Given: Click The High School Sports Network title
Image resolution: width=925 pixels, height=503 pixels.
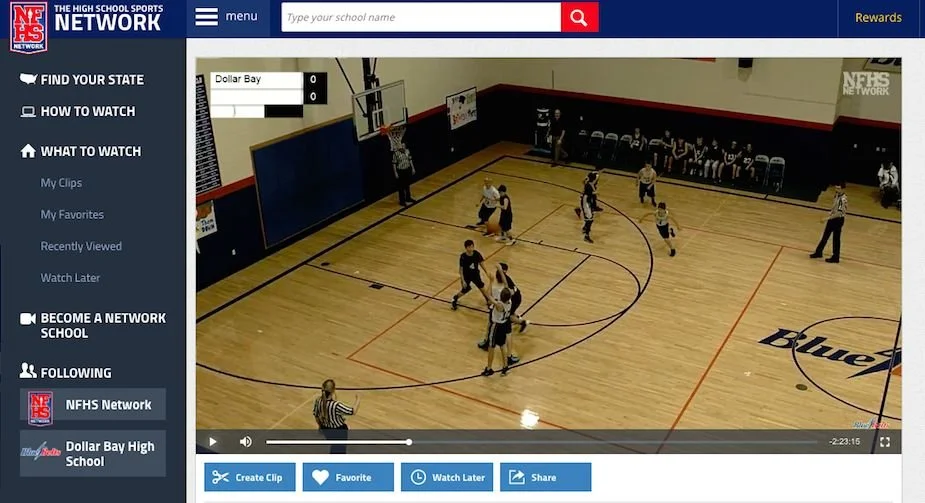Looking at the screenshot, I should pyautogui.click(x=108, y=18).
